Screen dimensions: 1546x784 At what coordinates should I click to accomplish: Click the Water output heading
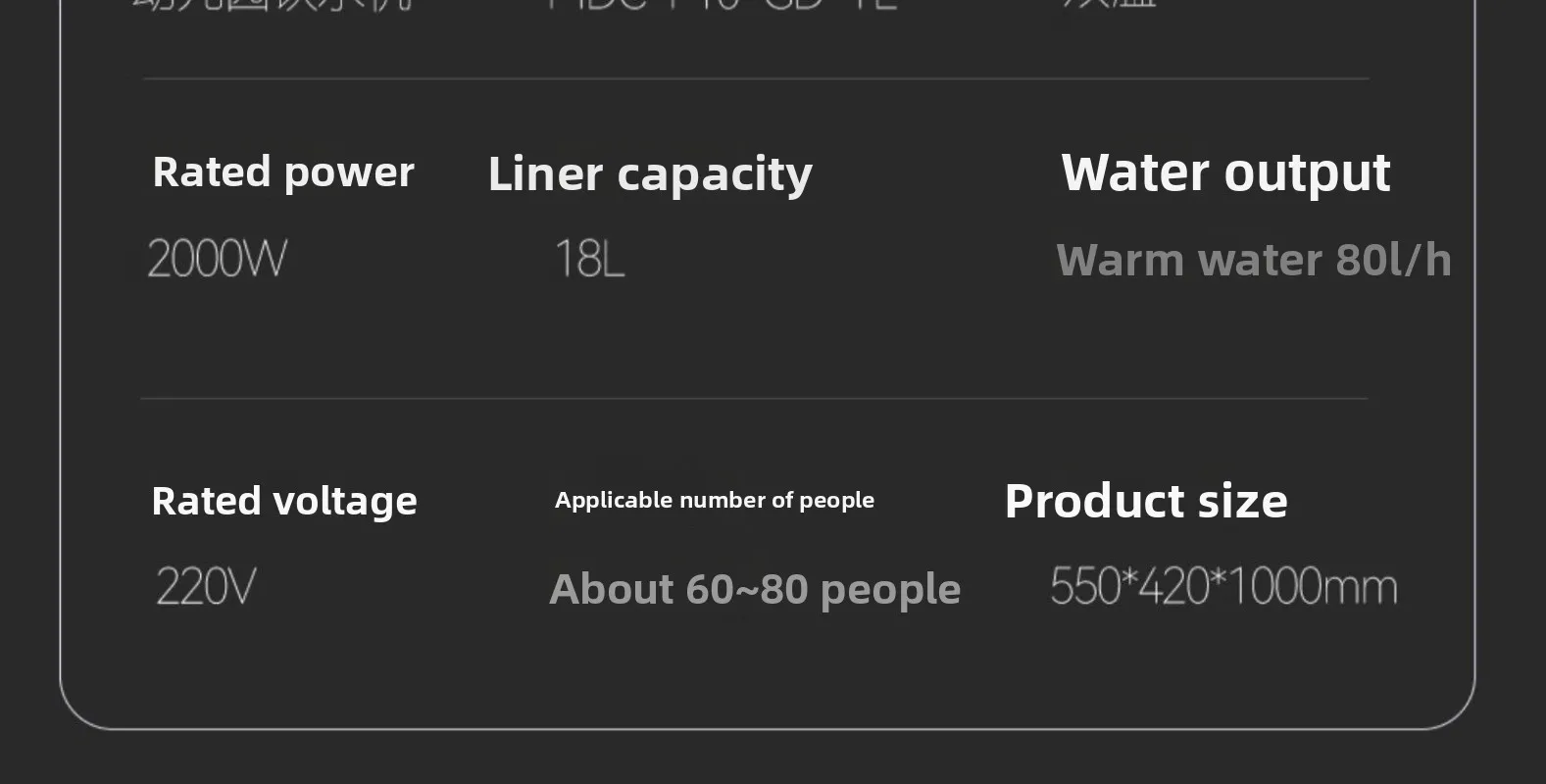(x=1225, y=172)
